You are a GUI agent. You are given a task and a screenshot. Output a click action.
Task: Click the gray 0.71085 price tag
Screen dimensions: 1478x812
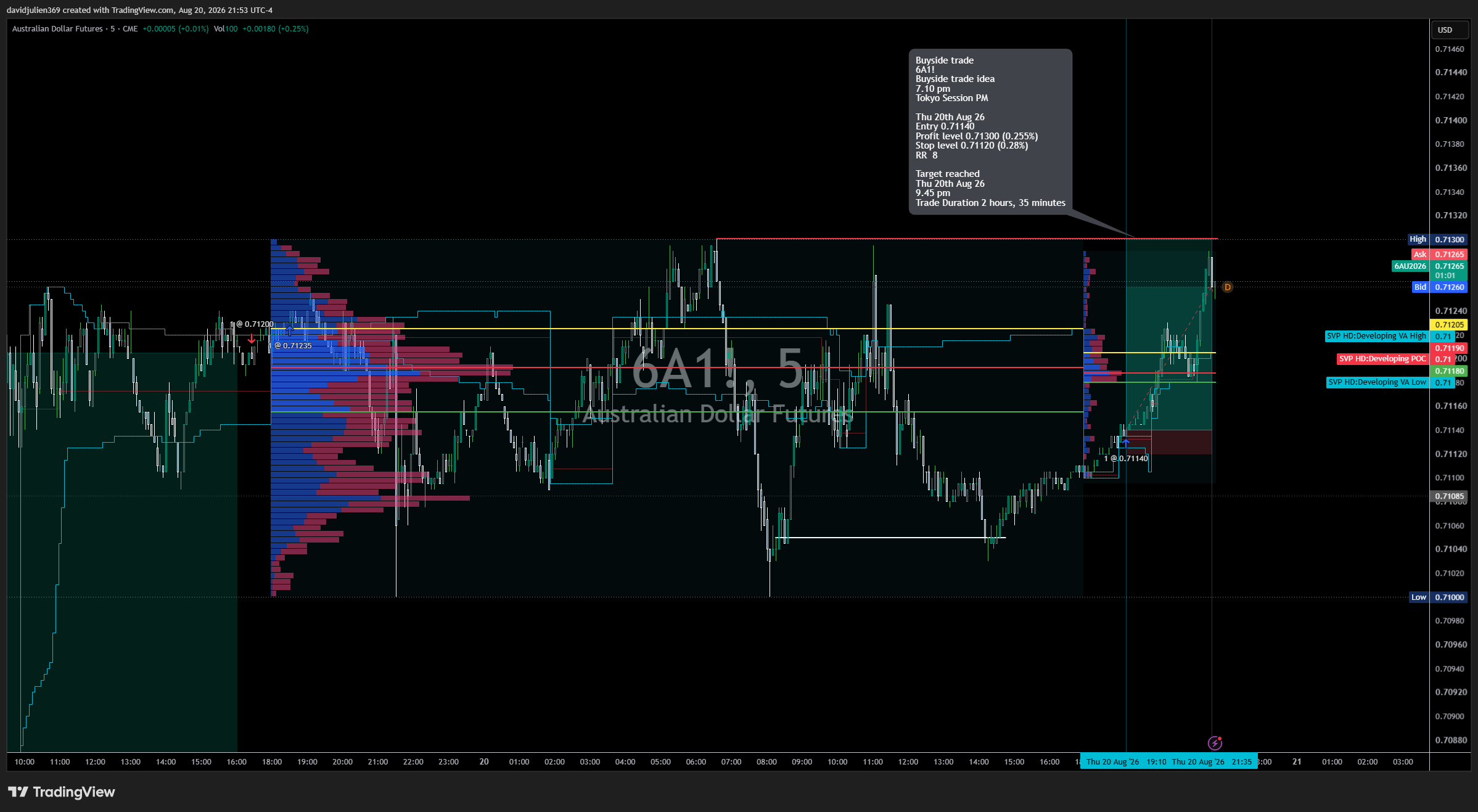point(1448,496)
